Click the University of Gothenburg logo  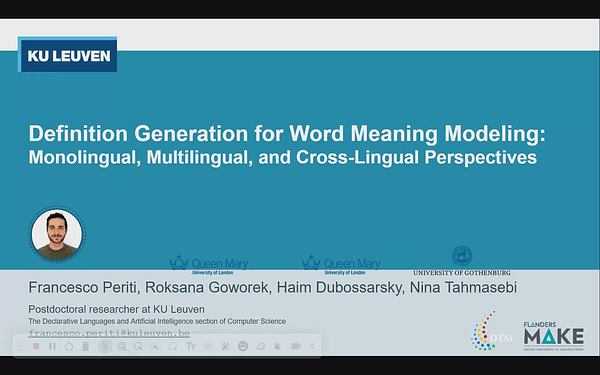(462, 261)
